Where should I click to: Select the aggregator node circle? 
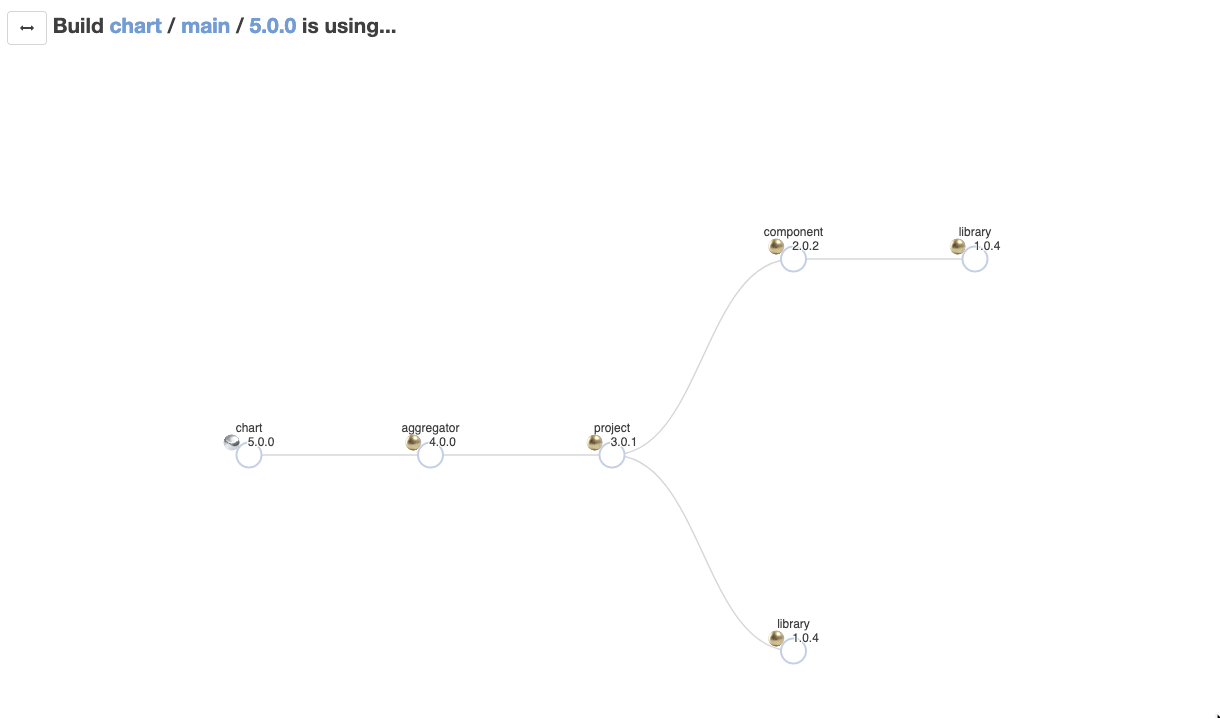[430, 455]
